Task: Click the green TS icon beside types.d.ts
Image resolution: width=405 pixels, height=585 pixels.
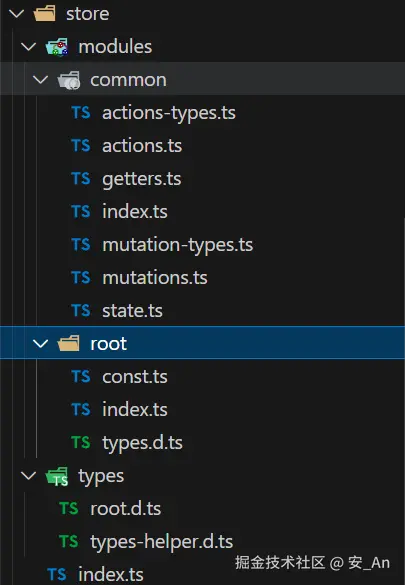Action: pyautogui.click(x=81, y=442)
